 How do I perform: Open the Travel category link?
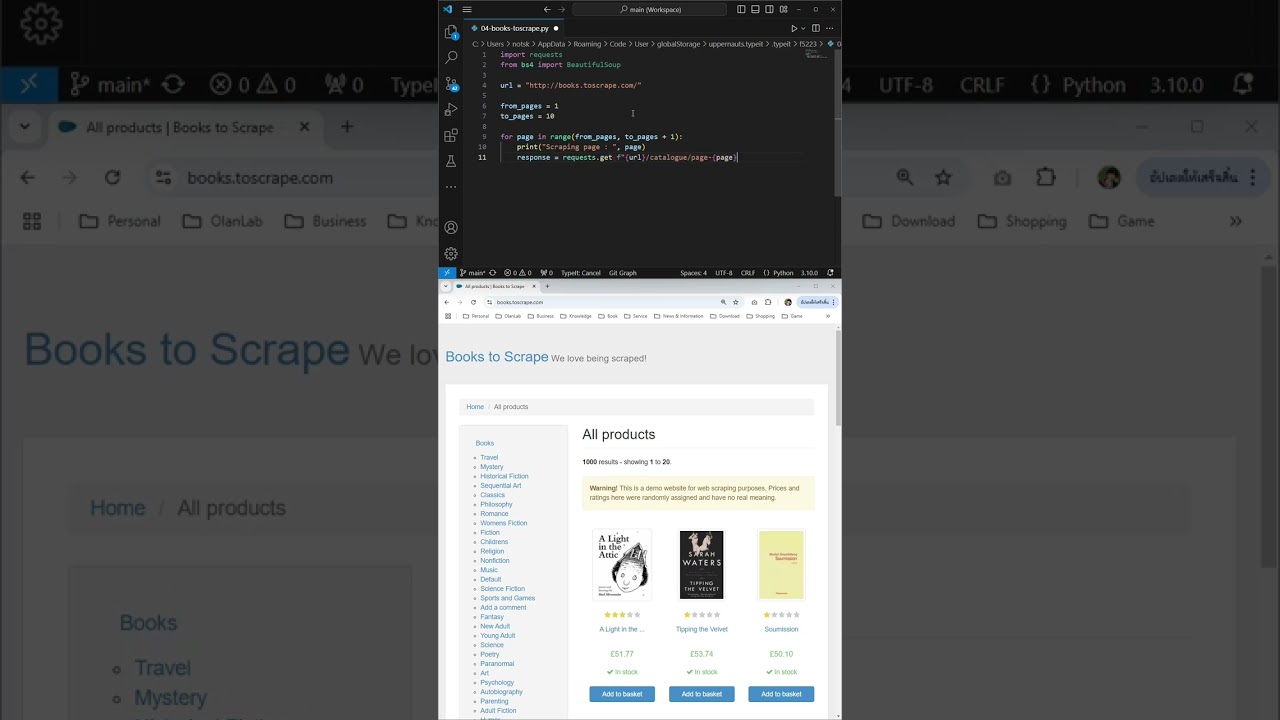tap(489, 458)
